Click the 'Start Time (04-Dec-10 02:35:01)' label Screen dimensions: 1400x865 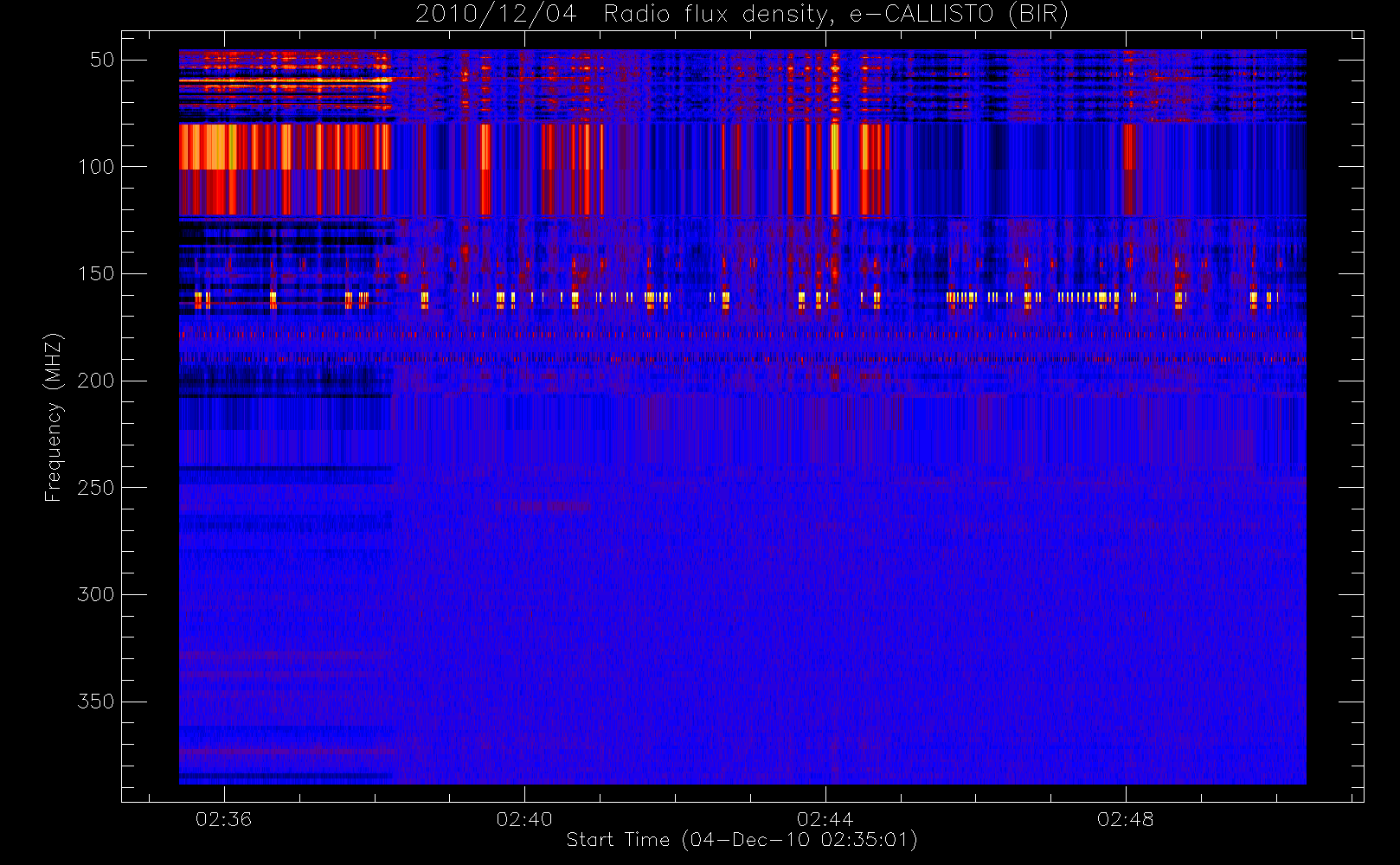coord(742,840)
